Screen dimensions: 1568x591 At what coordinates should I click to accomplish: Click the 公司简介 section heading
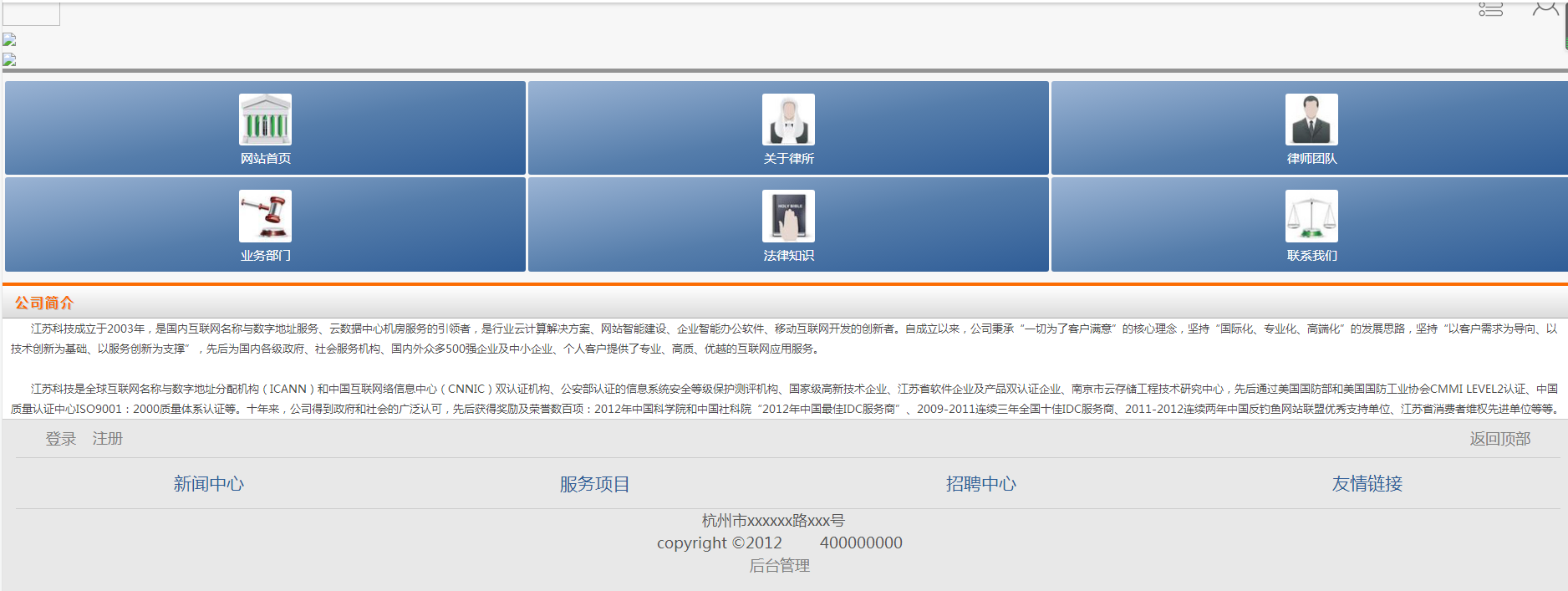(x=44, y=303)
